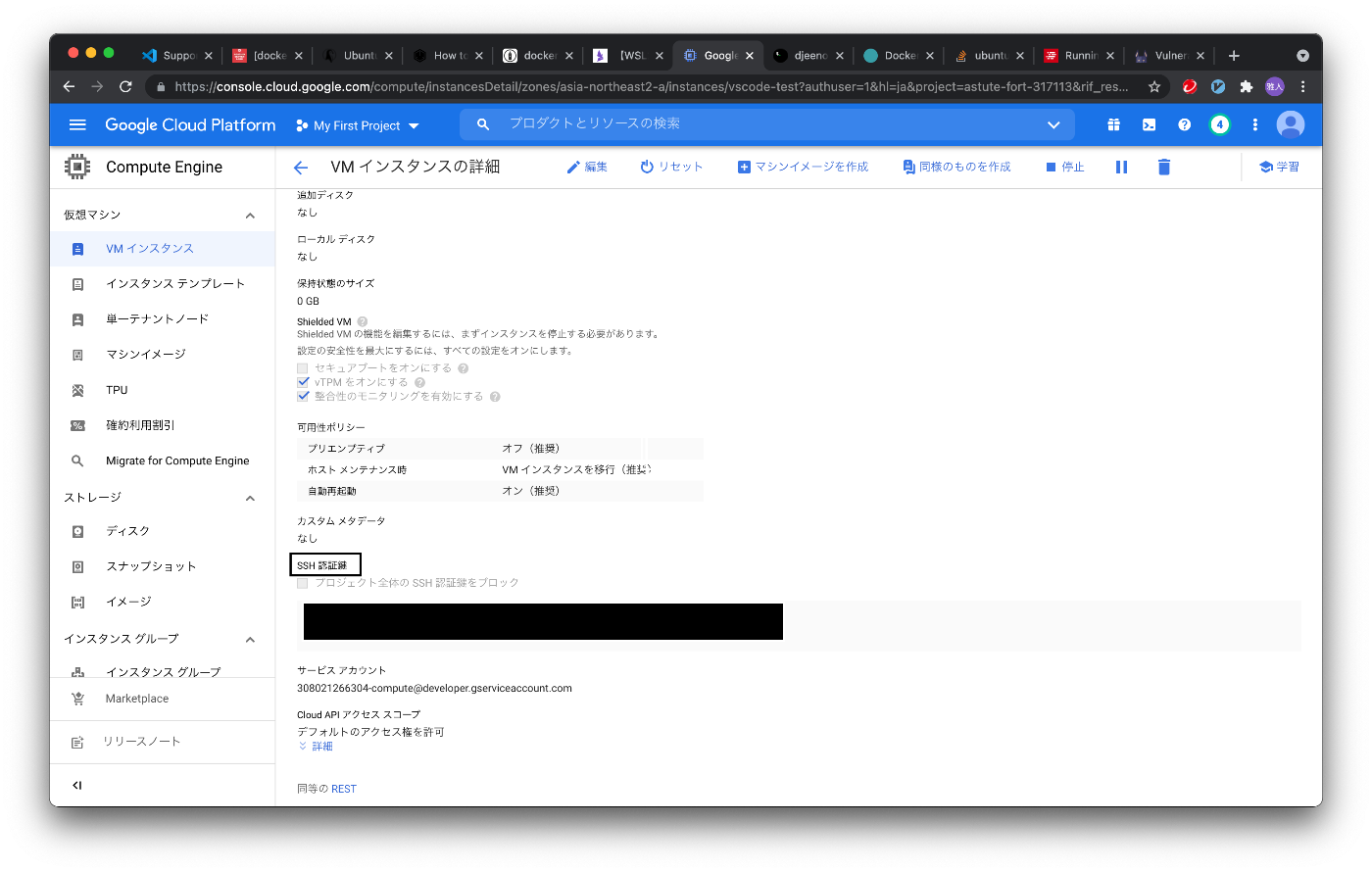Screen dimensions: 1372x872
Task: Click help icon next to Shielded VM
Action: pyautogui.click(x=363, y=321)
